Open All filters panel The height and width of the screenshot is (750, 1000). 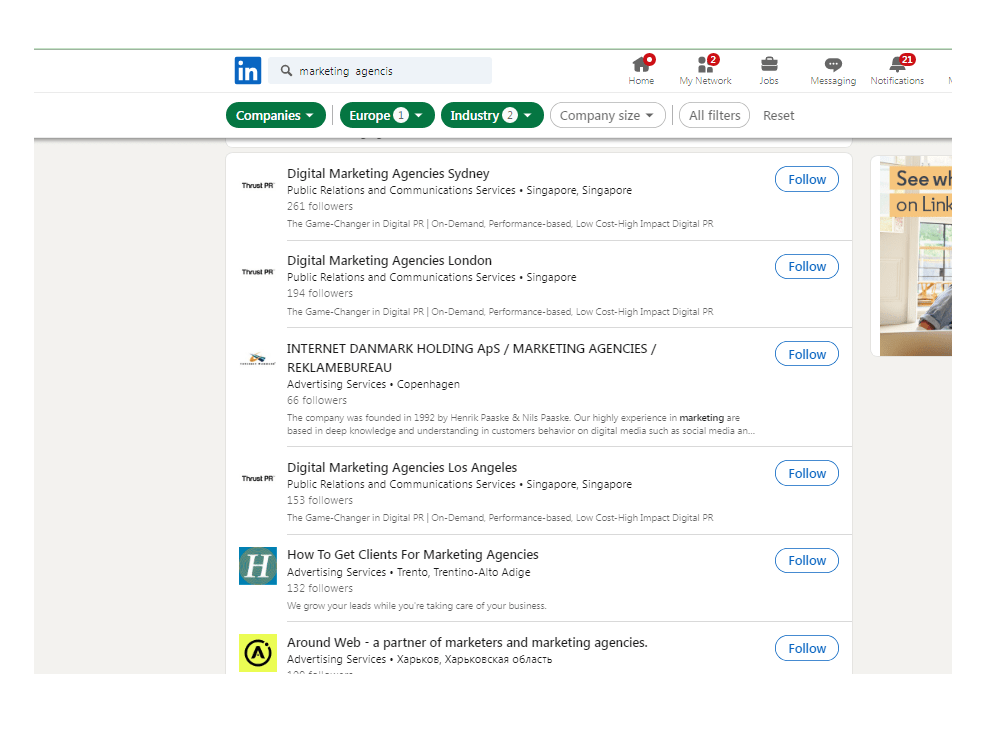point(714,115)
